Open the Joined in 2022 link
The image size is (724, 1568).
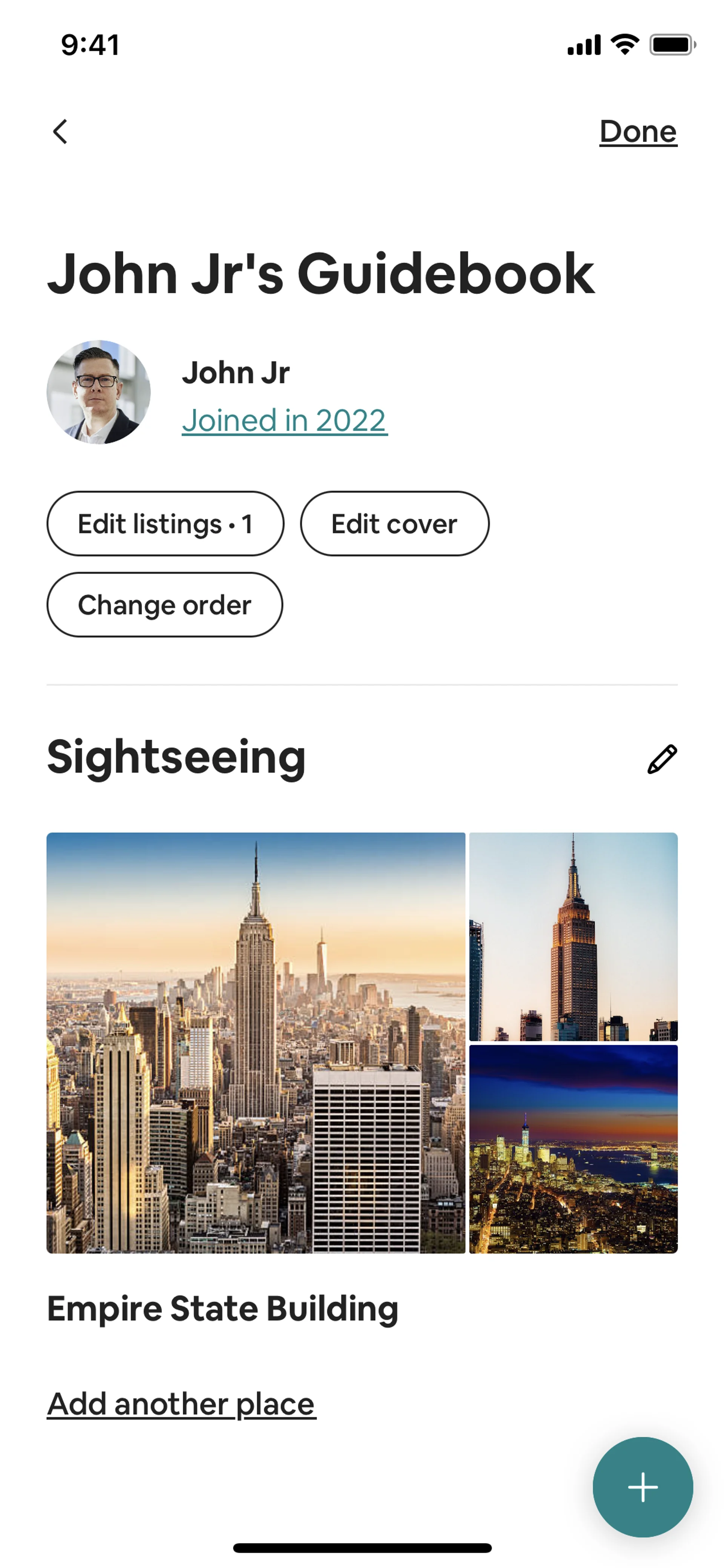285,421
